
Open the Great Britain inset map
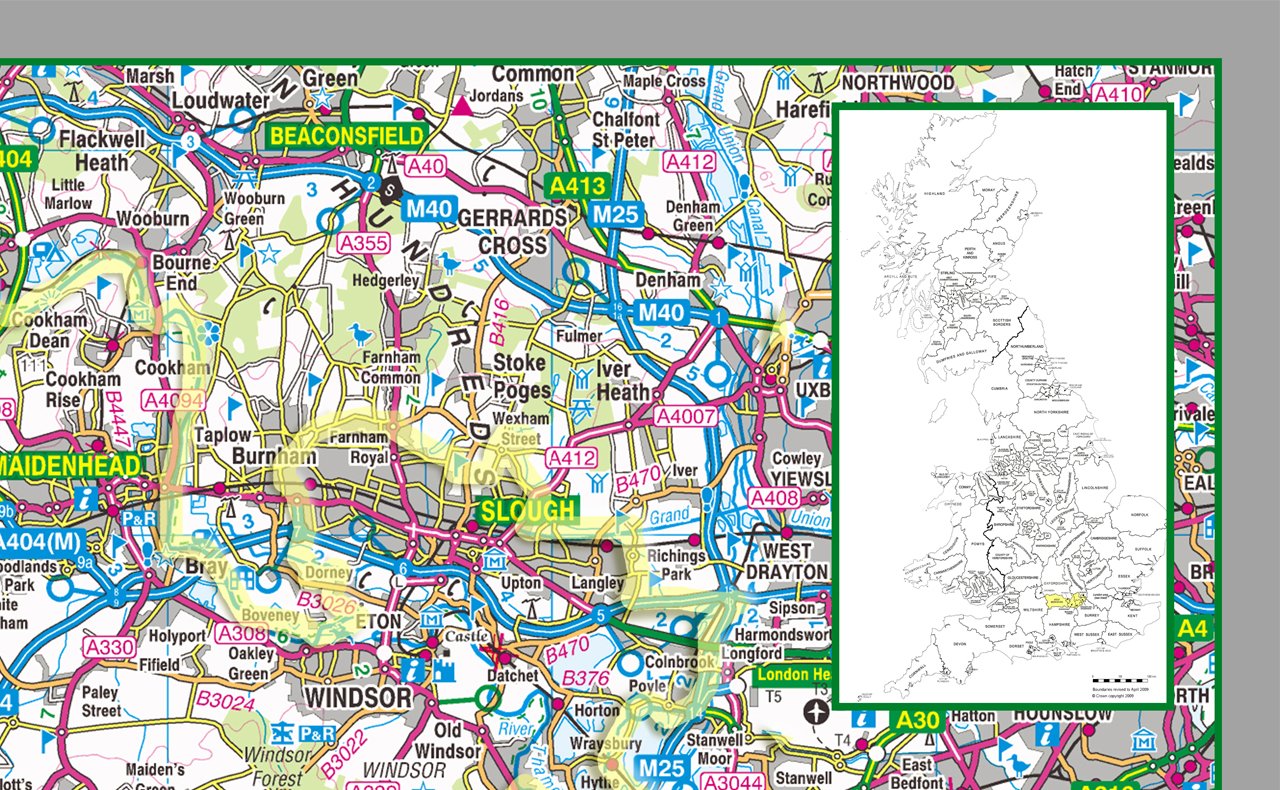(x=1002, y=406)
